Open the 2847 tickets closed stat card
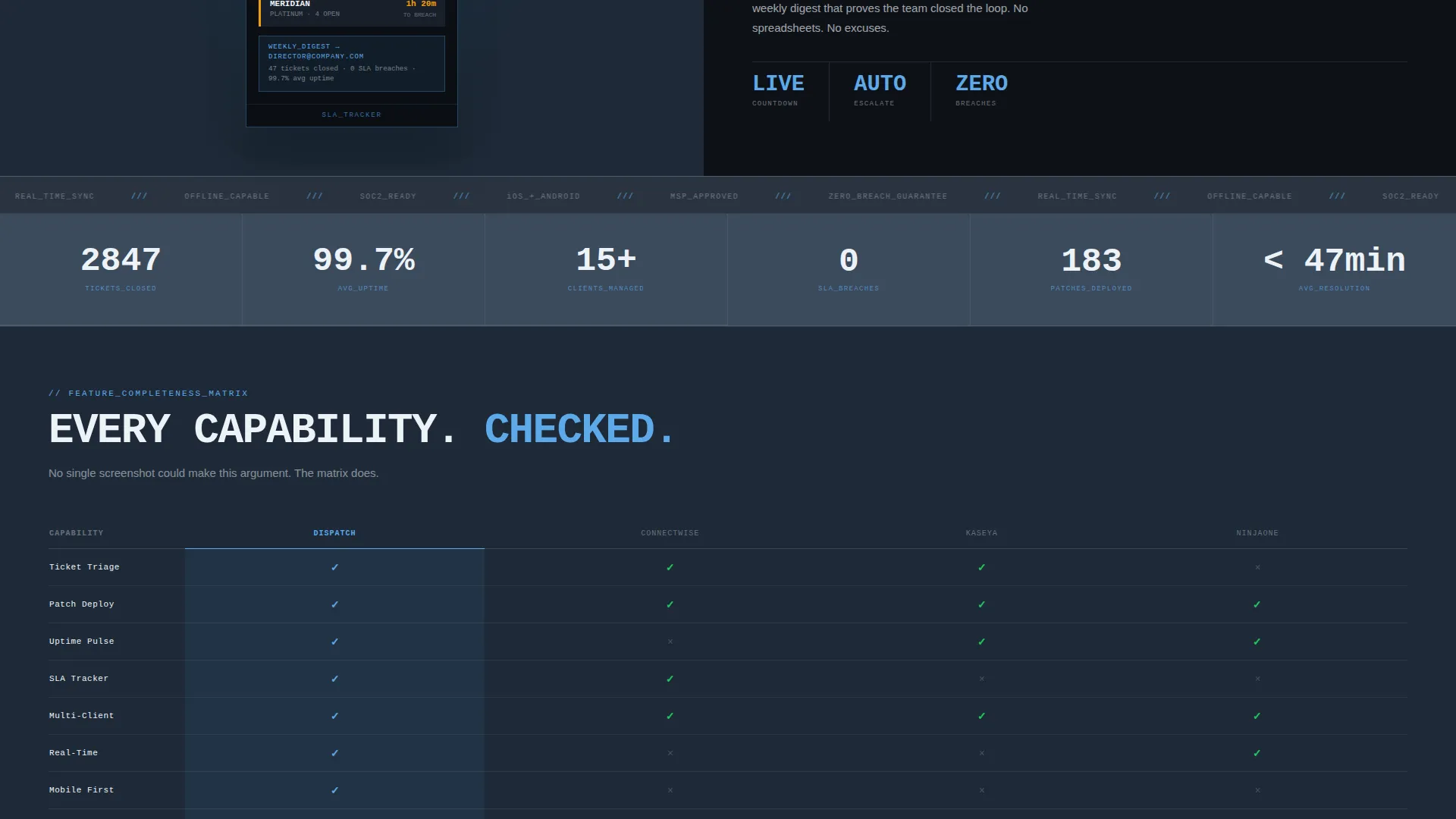This screenshot has width=1456, height=819. pos(121,270)
